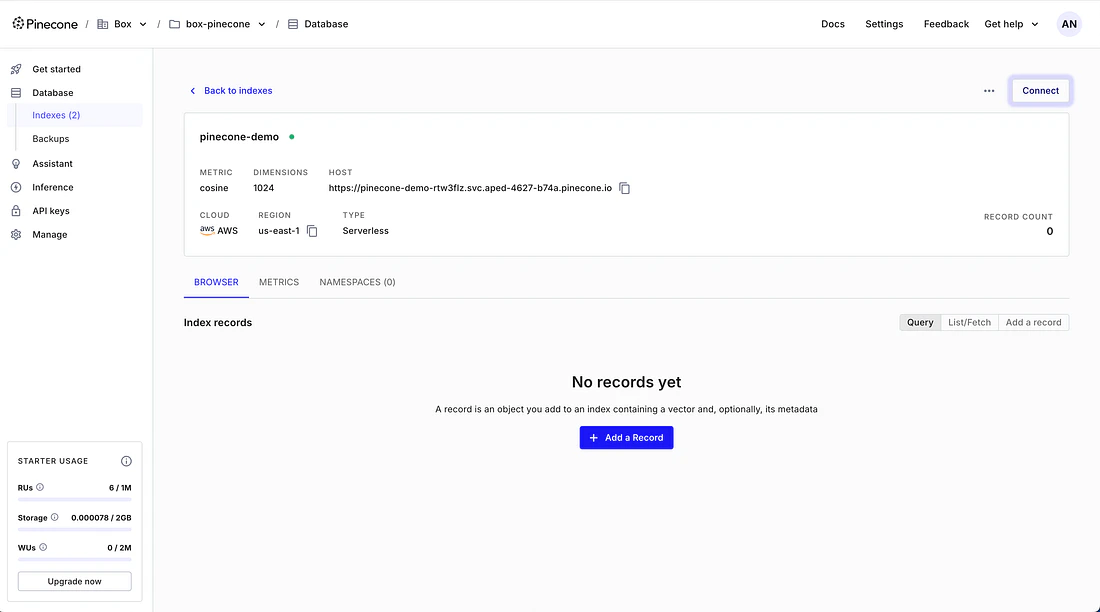This screenshot has height=612, width=1100.
Task: Click the pinecone-demo index name
Action: 239,137
